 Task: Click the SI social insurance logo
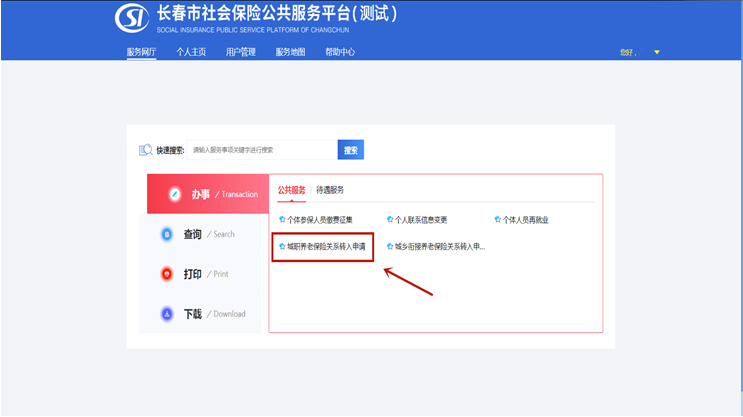coord(132,18)
